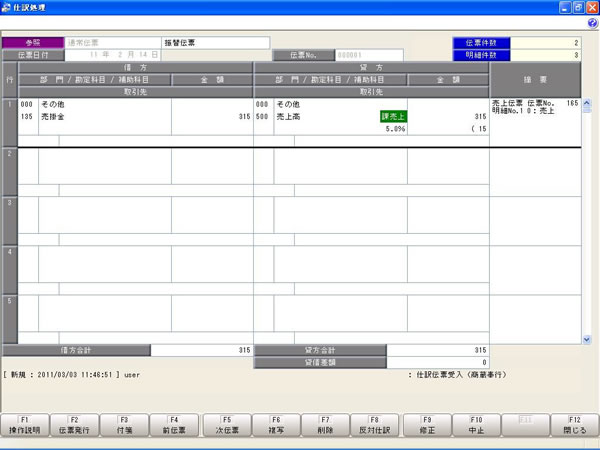Image resolution: width=600 pixels, height=450 pixels.
Task: Select row number 5 header
Action: 10,320
